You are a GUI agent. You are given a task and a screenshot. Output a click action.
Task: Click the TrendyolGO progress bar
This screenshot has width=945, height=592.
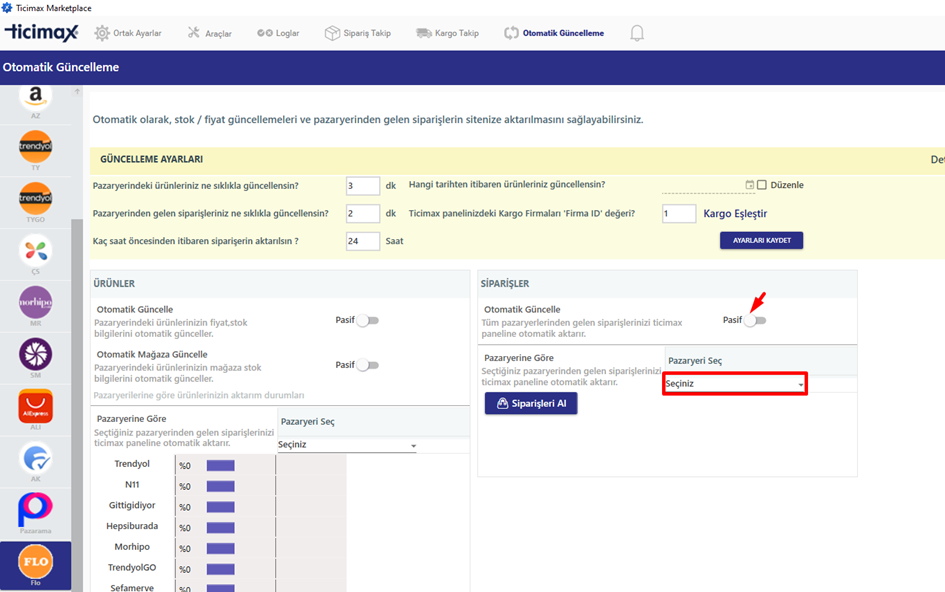(221, 569)
